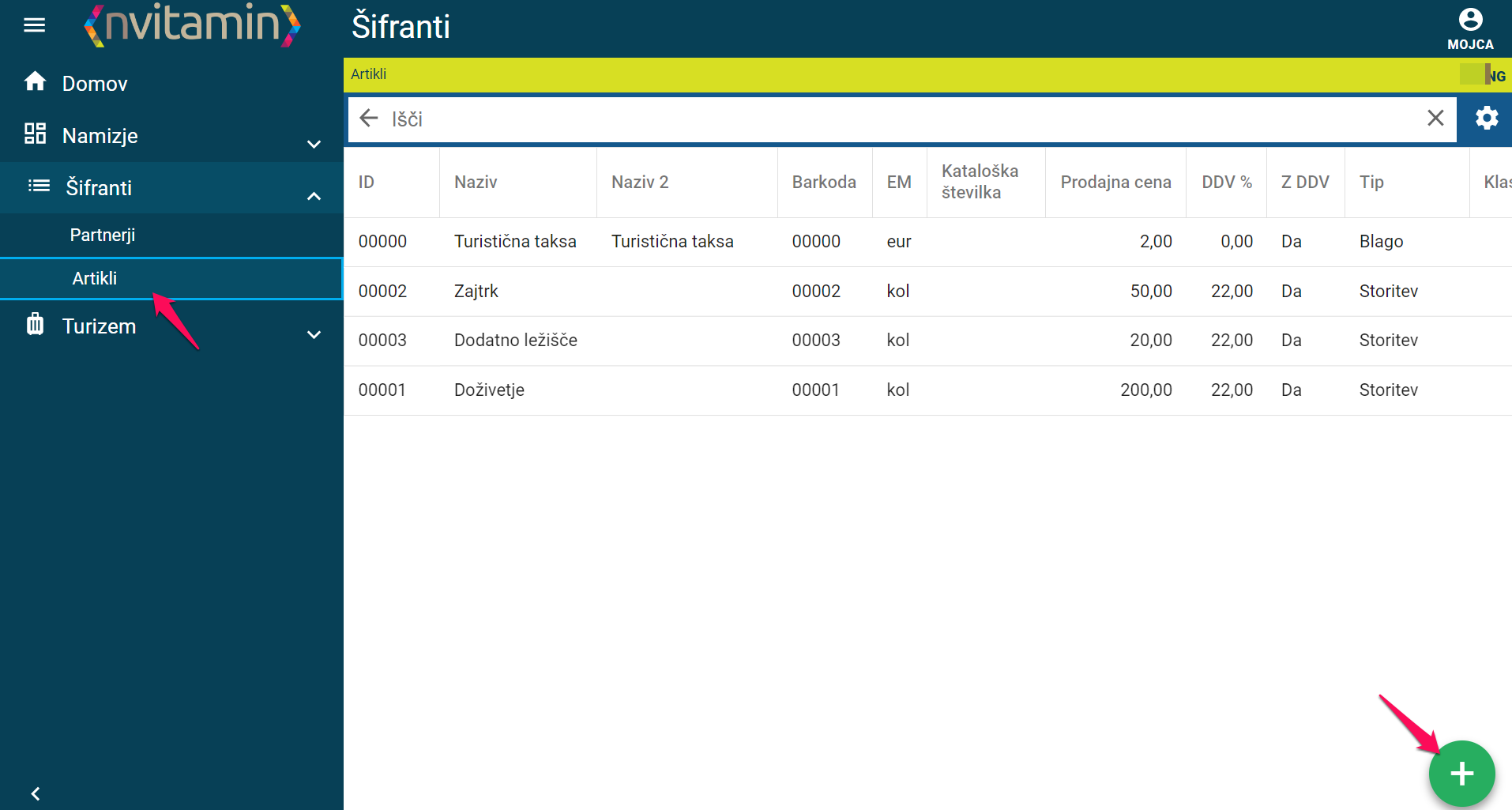Open Turizem menu item

(x=99, y=326)
